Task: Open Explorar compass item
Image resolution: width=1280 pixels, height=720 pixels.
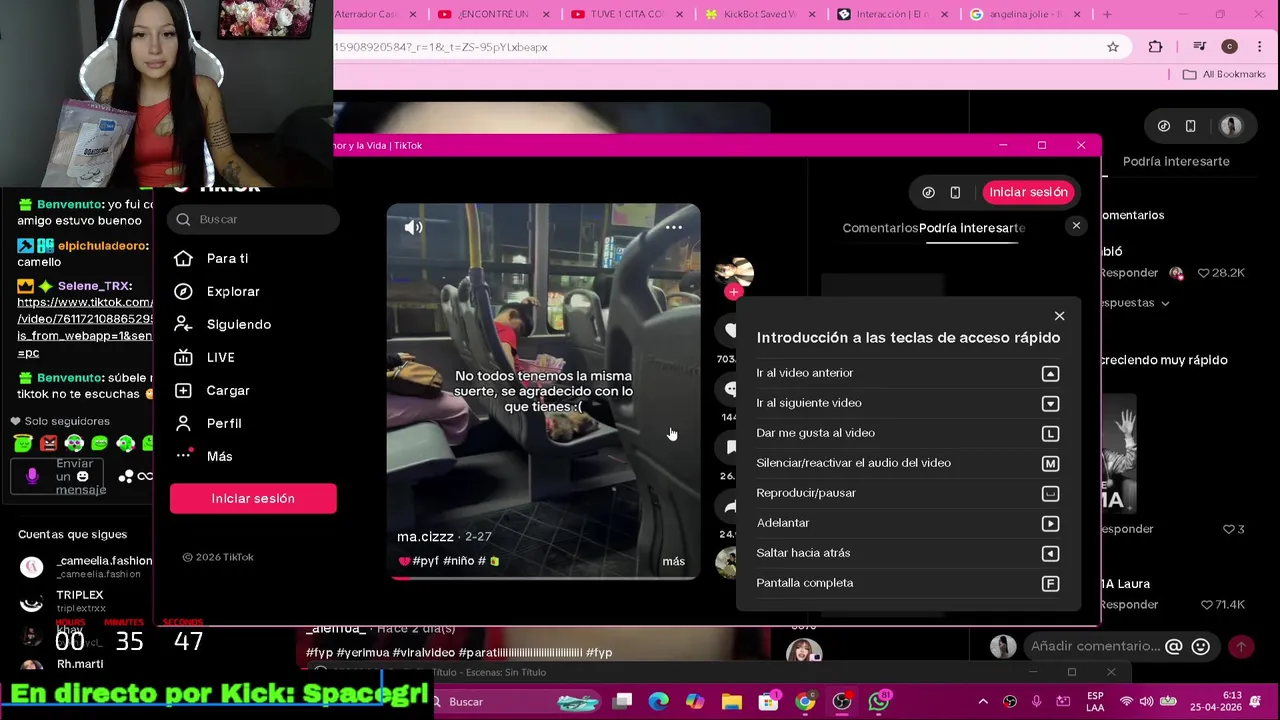Action: [233, 291]
